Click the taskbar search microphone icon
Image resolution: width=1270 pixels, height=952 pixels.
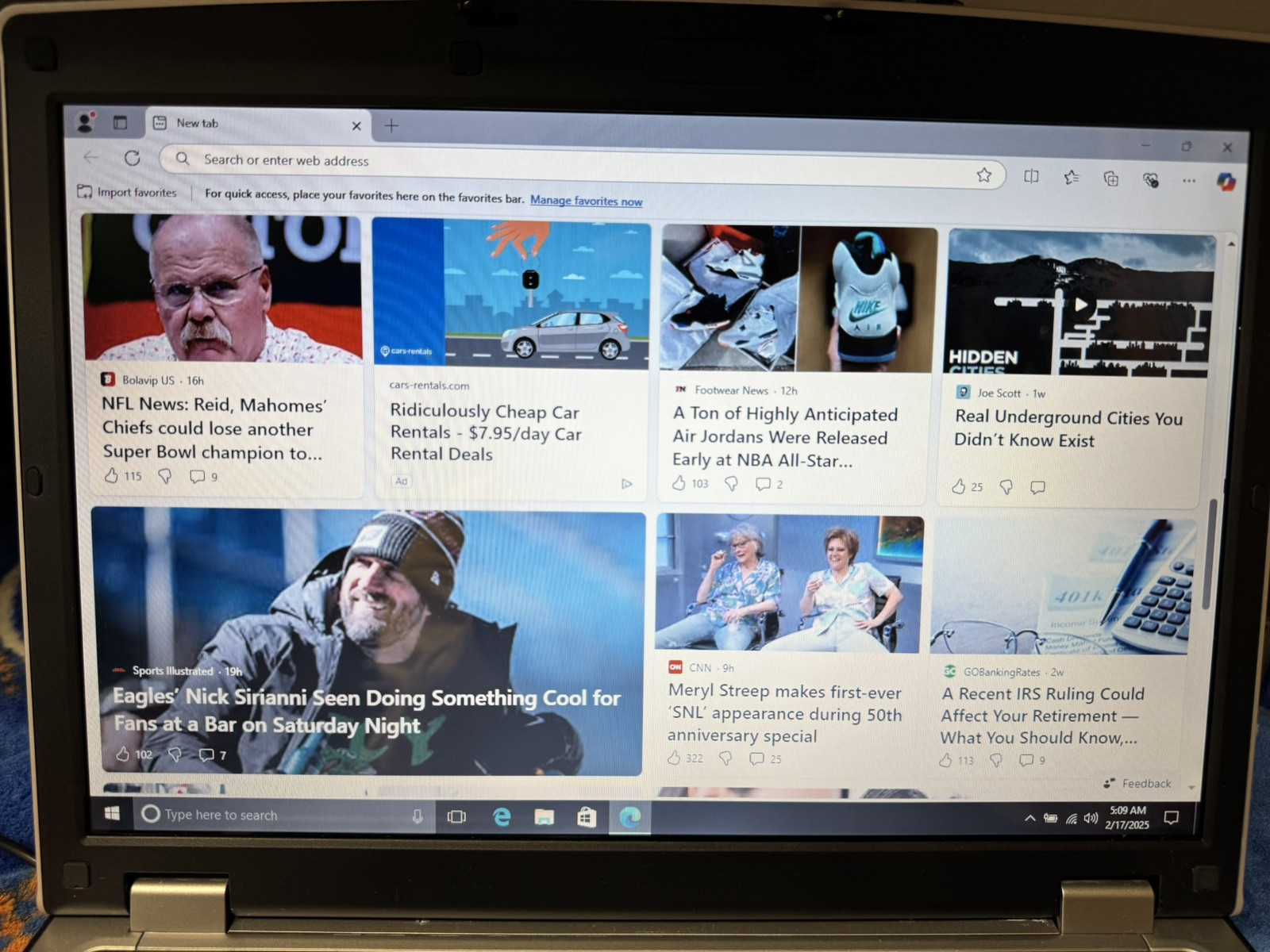coord(418,816)
